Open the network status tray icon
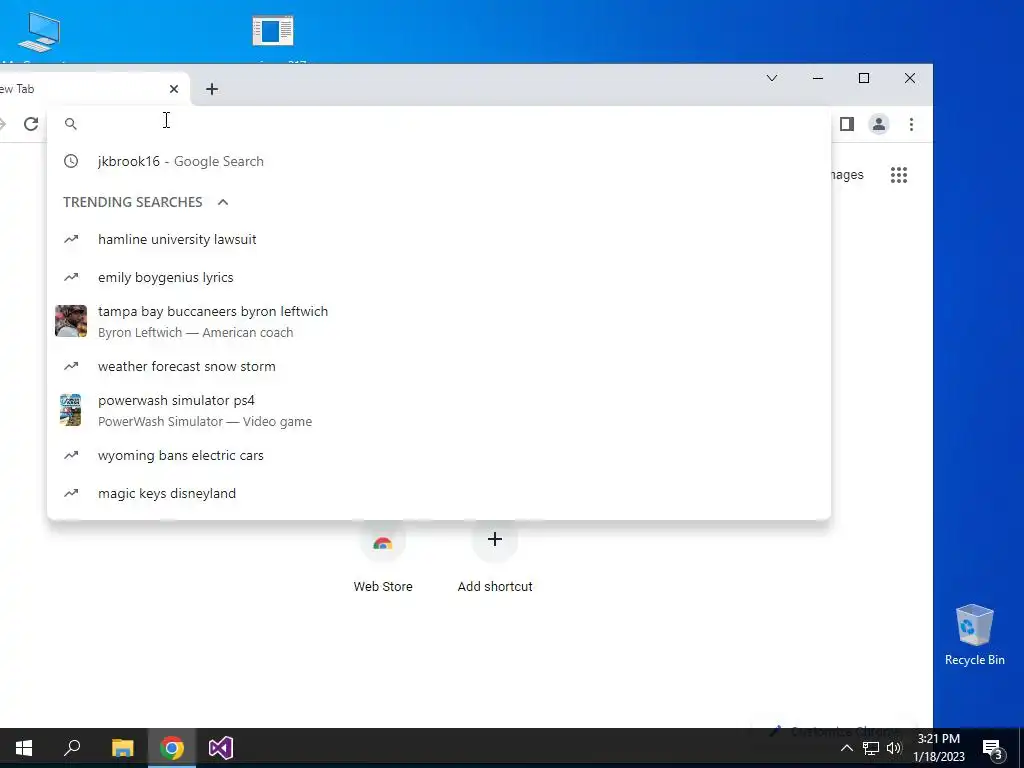This screenshot has height=768, width=1024. click(x=871, y=748)
